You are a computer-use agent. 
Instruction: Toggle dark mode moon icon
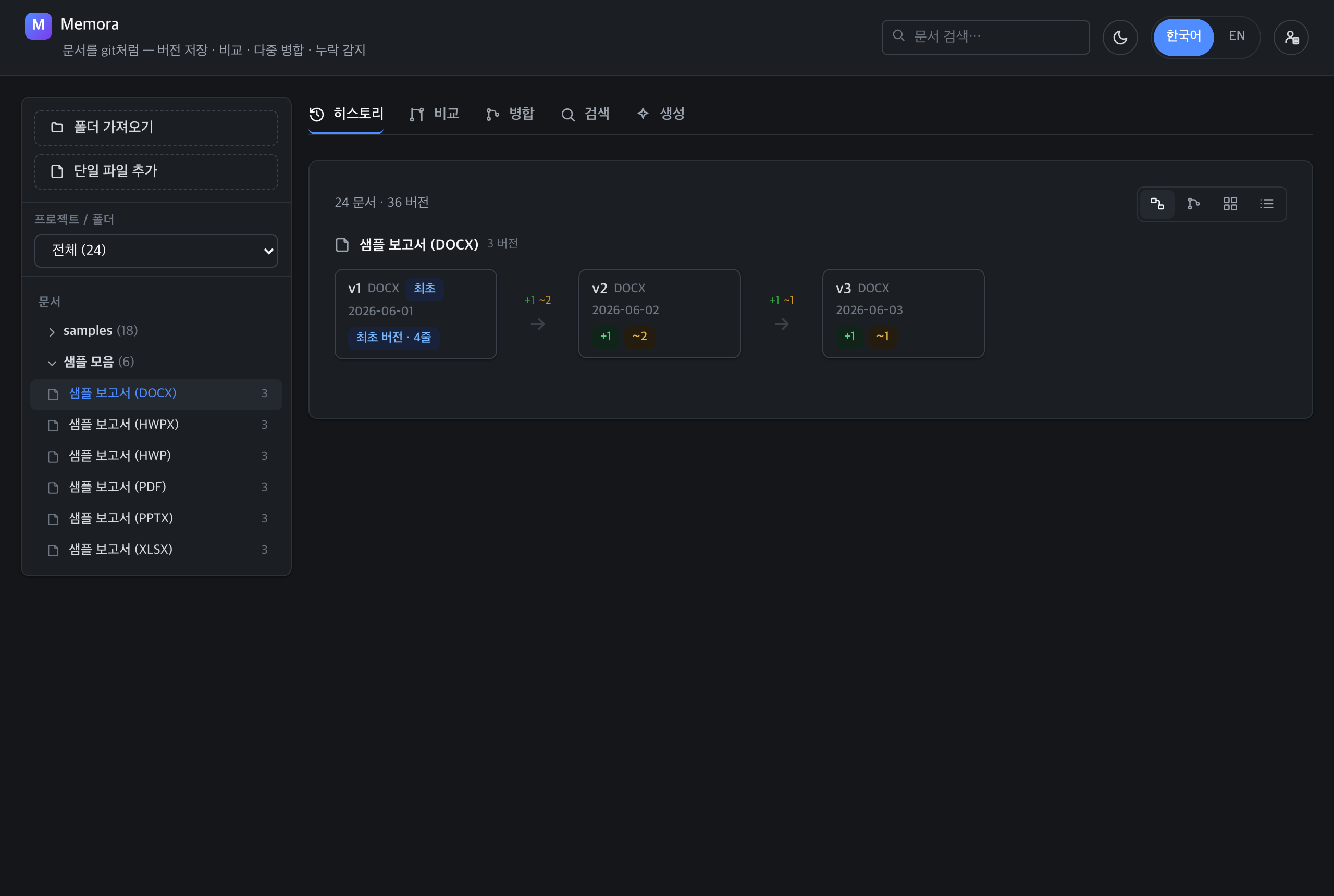(x=1120, y=38)
